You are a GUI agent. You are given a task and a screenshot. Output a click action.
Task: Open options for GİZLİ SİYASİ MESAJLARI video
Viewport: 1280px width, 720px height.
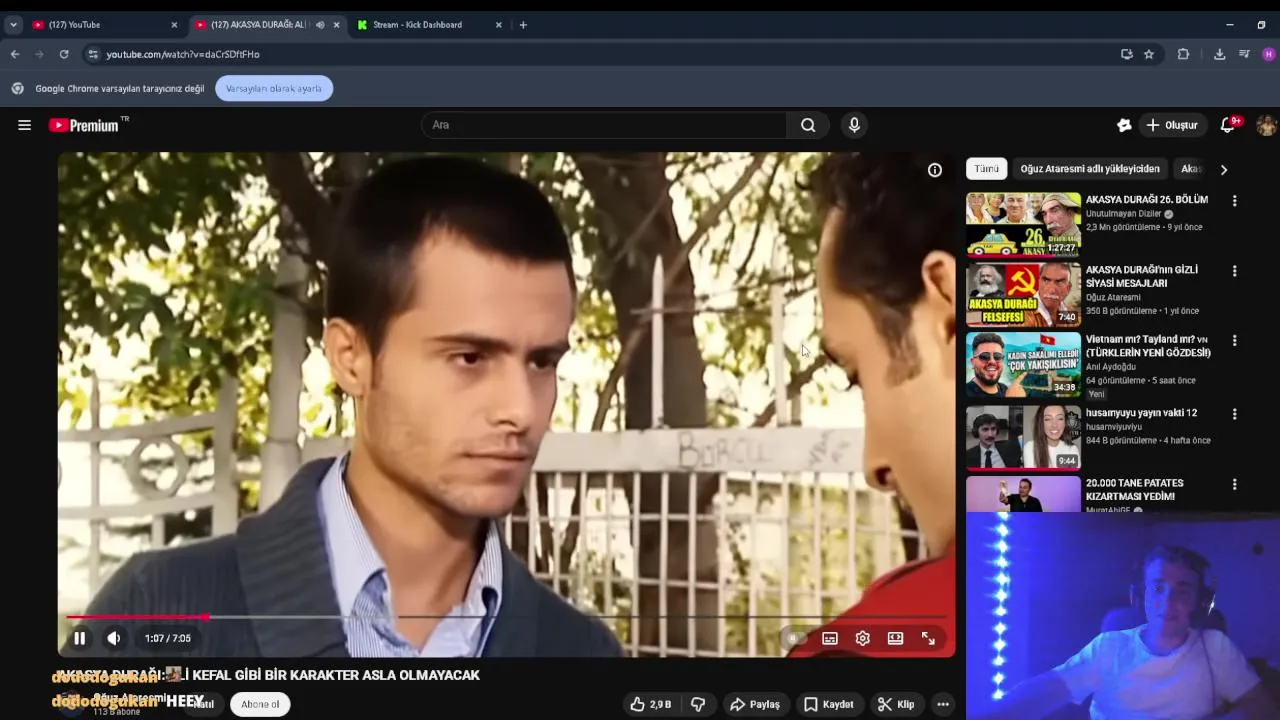(1234, 271)
